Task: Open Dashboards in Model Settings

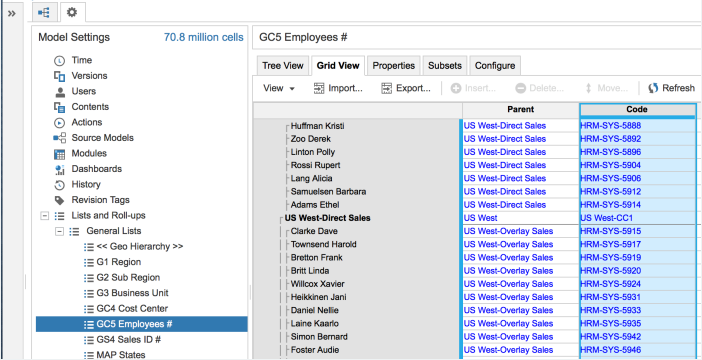Action: (x=97, y=169)
